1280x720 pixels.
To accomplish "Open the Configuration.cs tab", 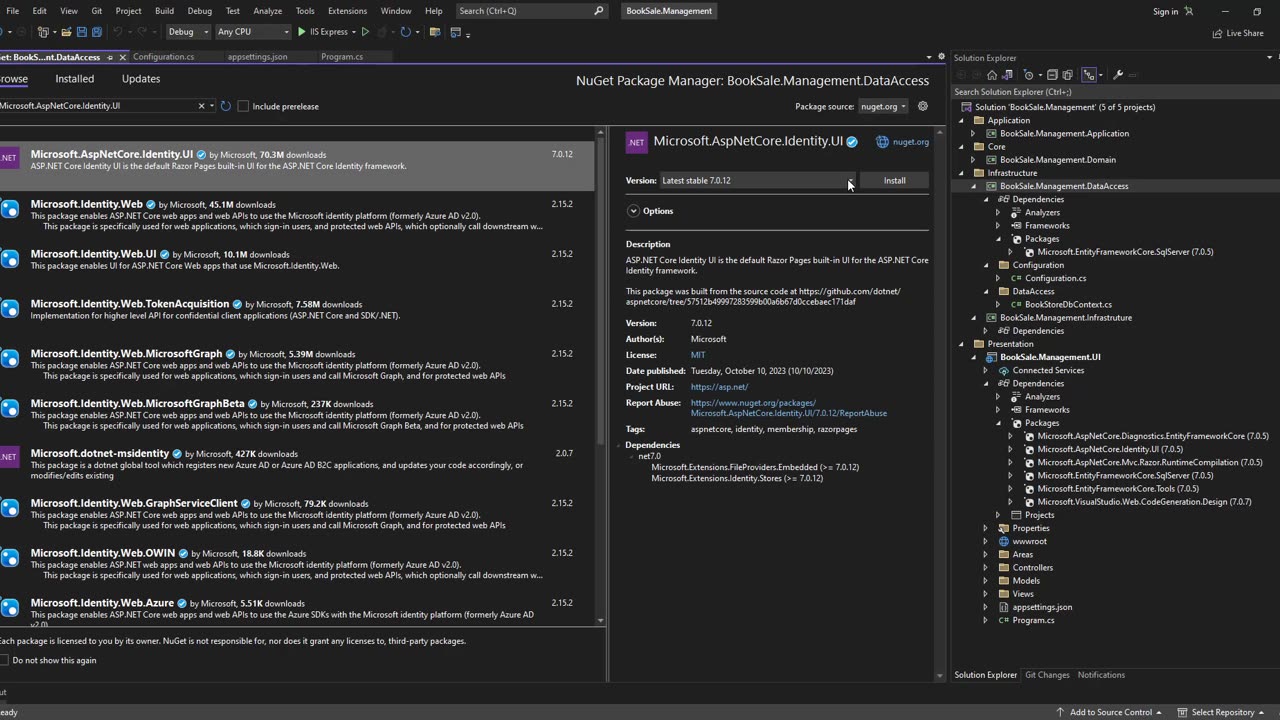I will (164, 57).
